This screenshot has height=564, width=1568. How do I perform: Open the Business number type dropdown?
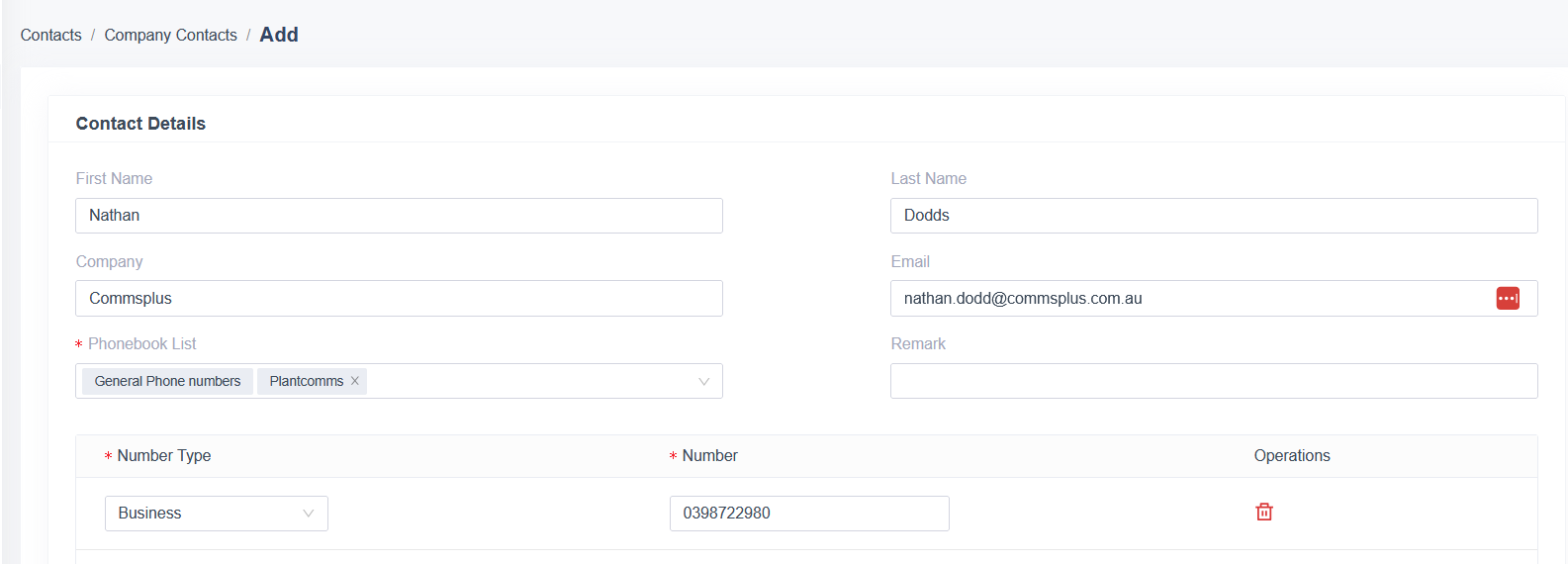(x=217, y=514)
